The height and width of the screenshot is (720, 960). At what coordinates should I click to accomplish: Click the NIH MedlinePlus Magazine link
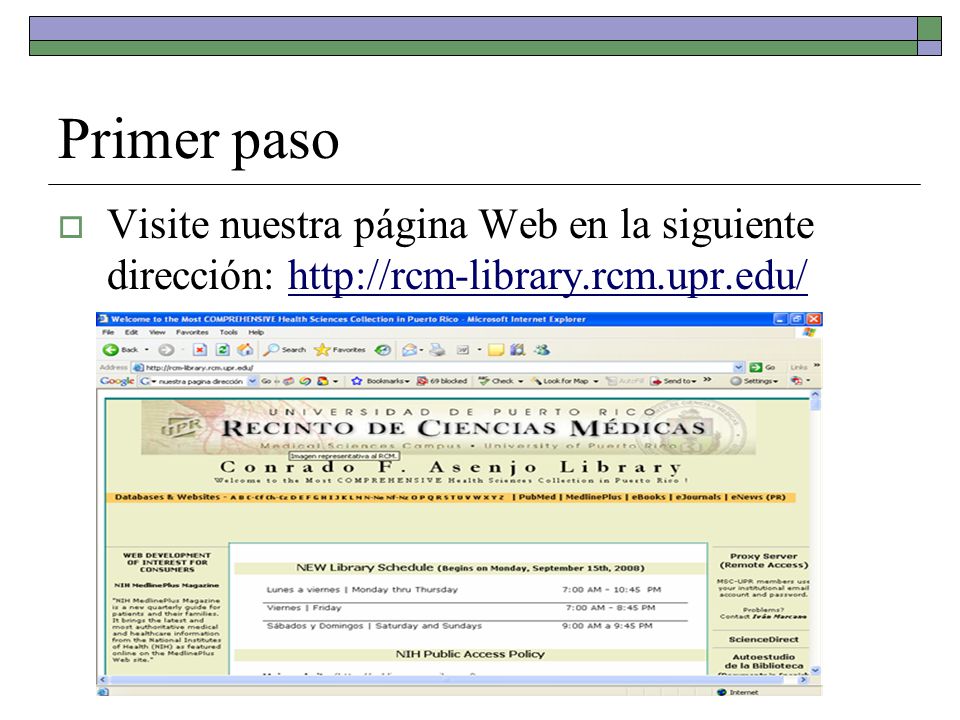(167, 585)
